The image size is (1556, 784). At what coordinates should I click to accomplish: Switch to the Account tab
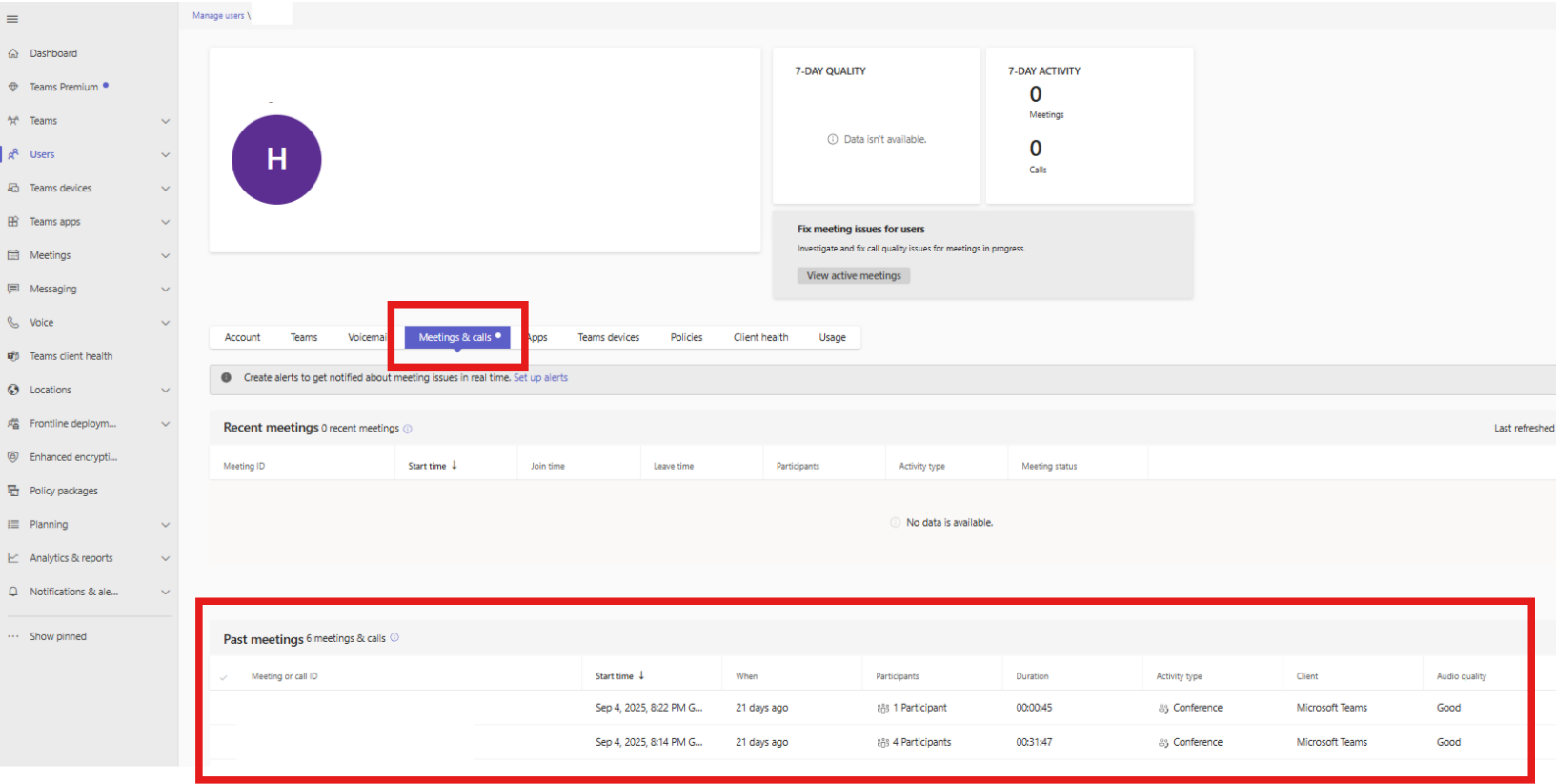coord(242,337)
